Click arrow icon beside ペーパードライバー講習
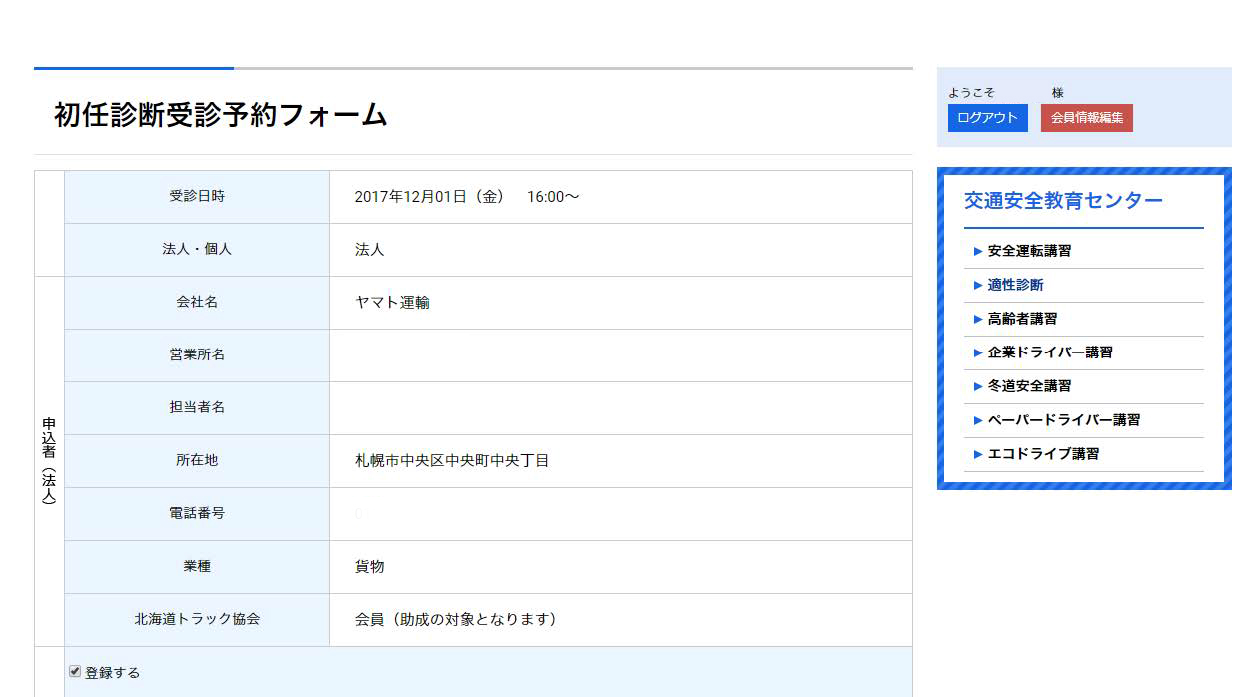 pos(978,421)
